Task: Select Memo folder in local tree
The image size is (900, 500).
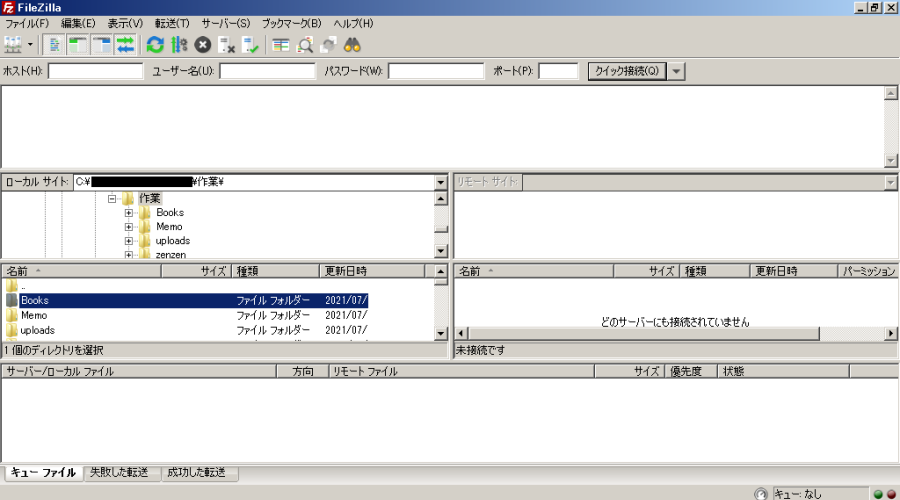Action: 169,227
